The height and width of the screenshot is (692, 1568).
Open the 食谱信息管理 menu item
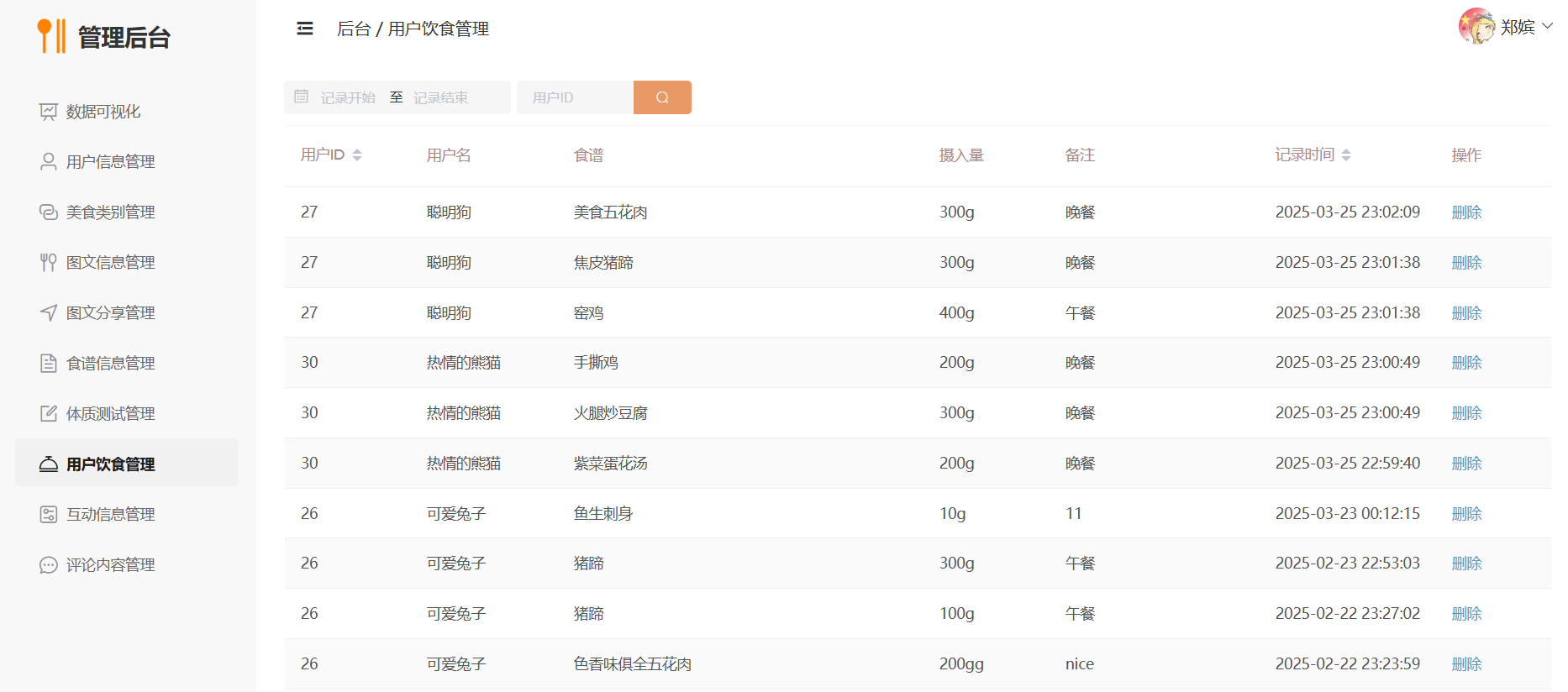click(127, 364)
